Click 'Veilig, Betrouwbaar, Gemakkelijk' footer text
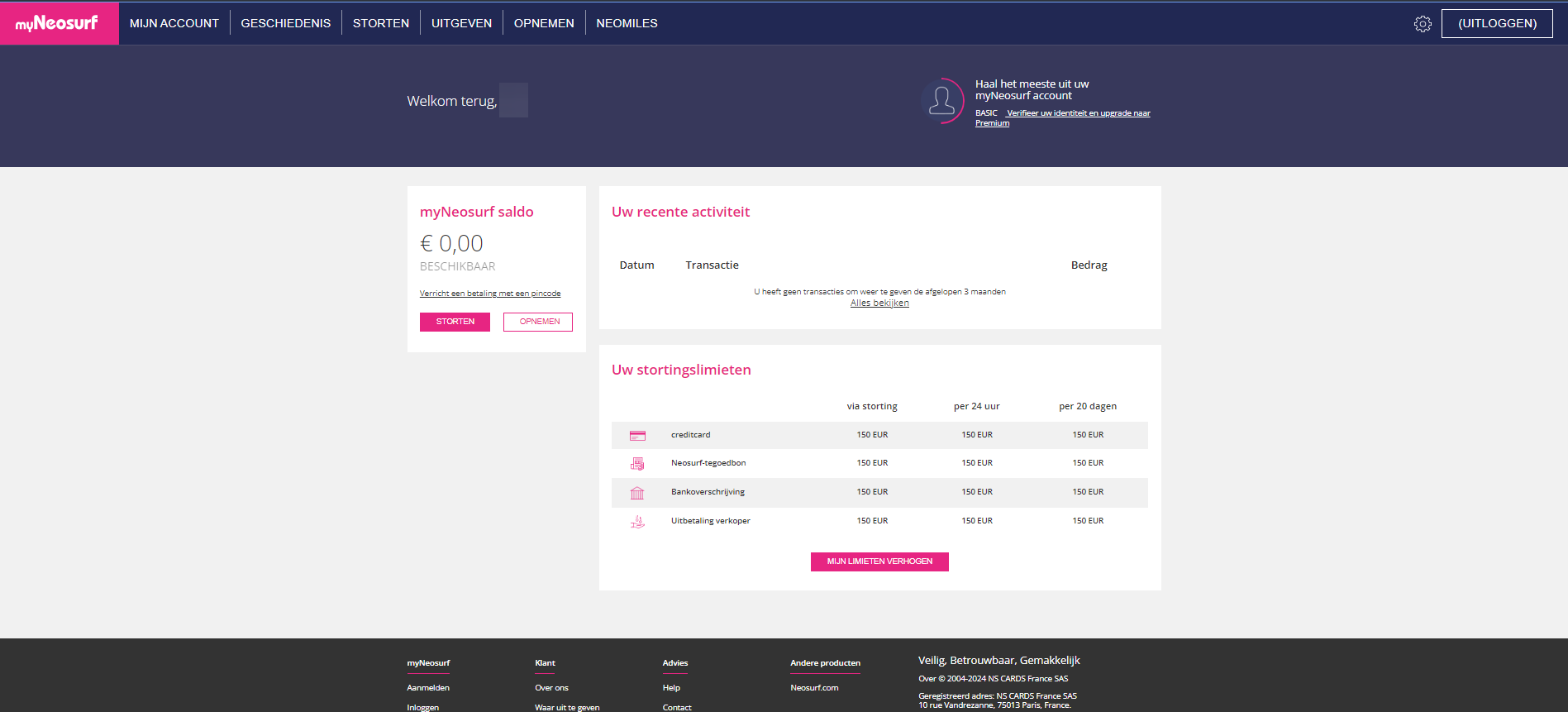 [x=999, y=660]
